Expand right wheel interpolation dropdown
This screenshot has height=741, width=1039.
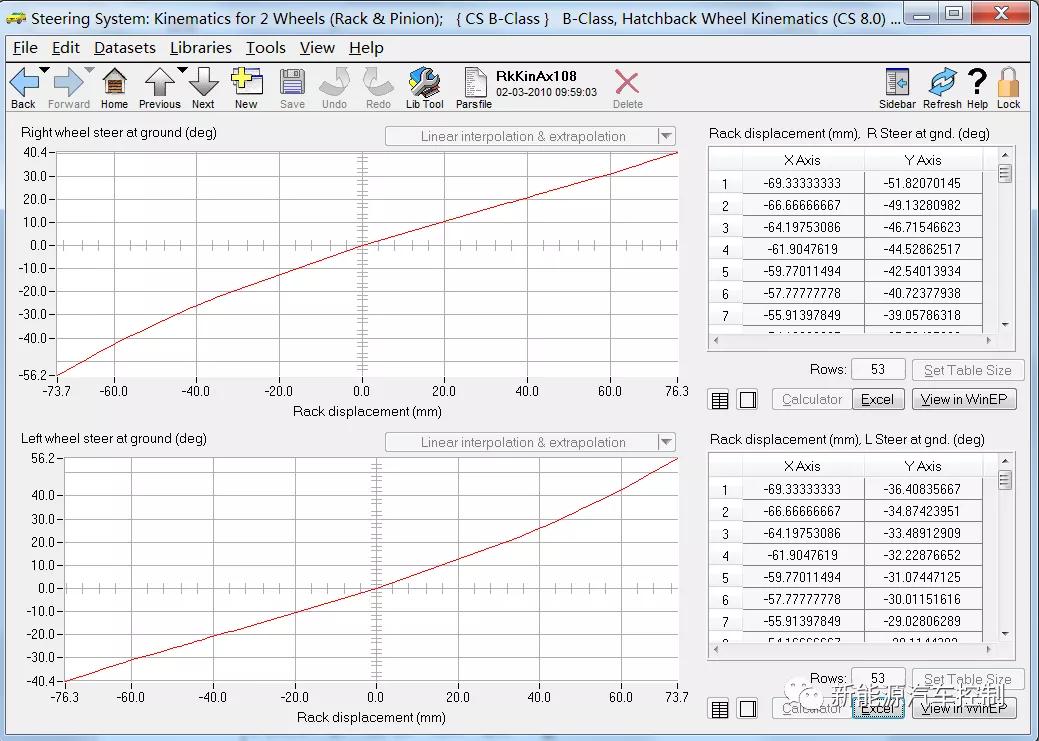tap(666, 136)
